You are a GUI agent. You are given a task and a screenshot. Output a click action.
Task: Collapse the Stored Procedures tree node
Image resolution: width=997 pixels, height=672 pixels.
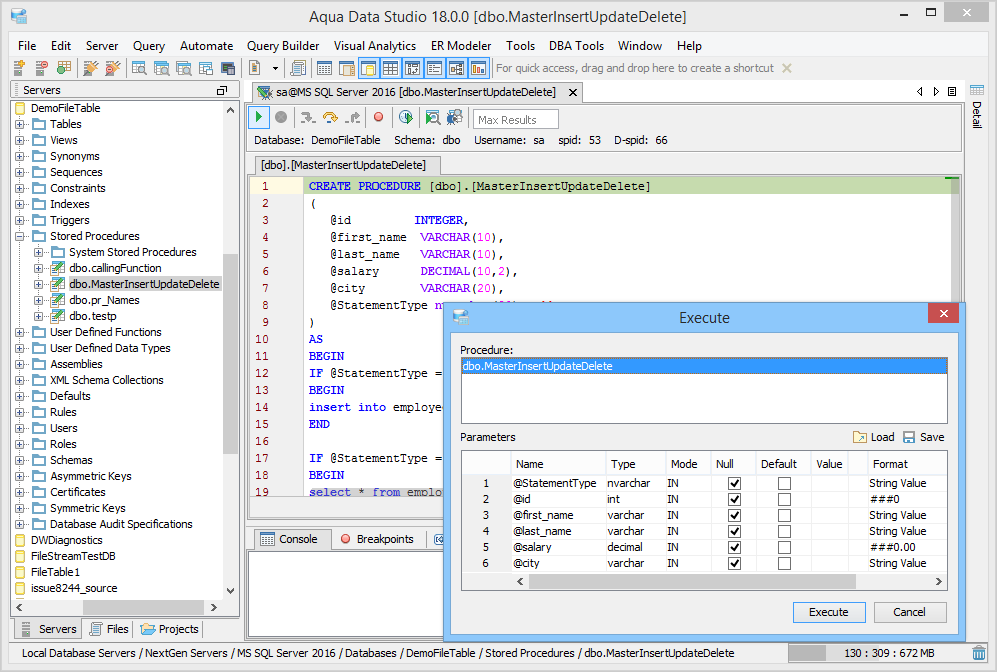pyautogui.click(x=20, y=236)
